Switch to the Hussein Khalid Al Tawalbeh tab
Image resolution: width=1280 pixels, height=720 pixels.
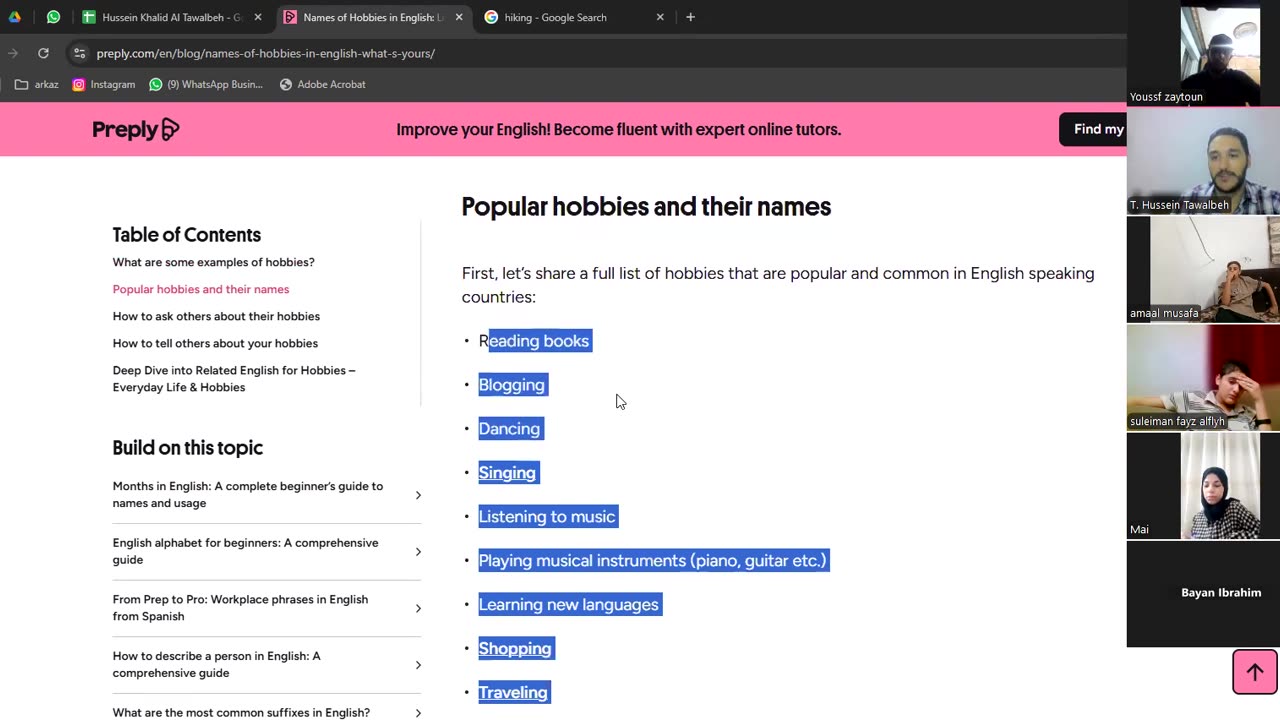171,17
